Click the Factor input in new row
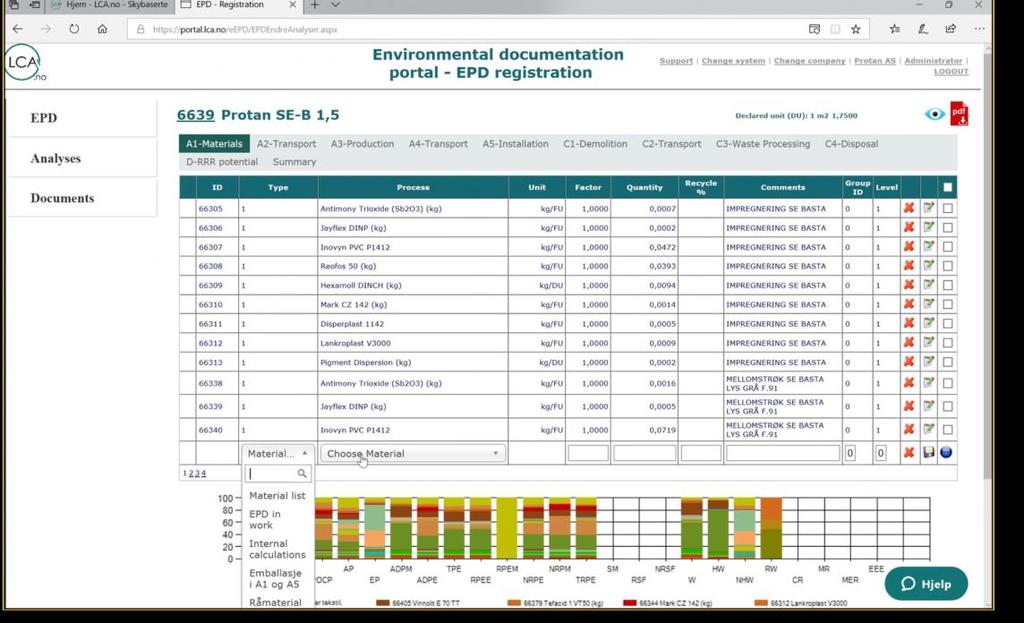This screenshot has width=1024, height=623. click(588, 453)
